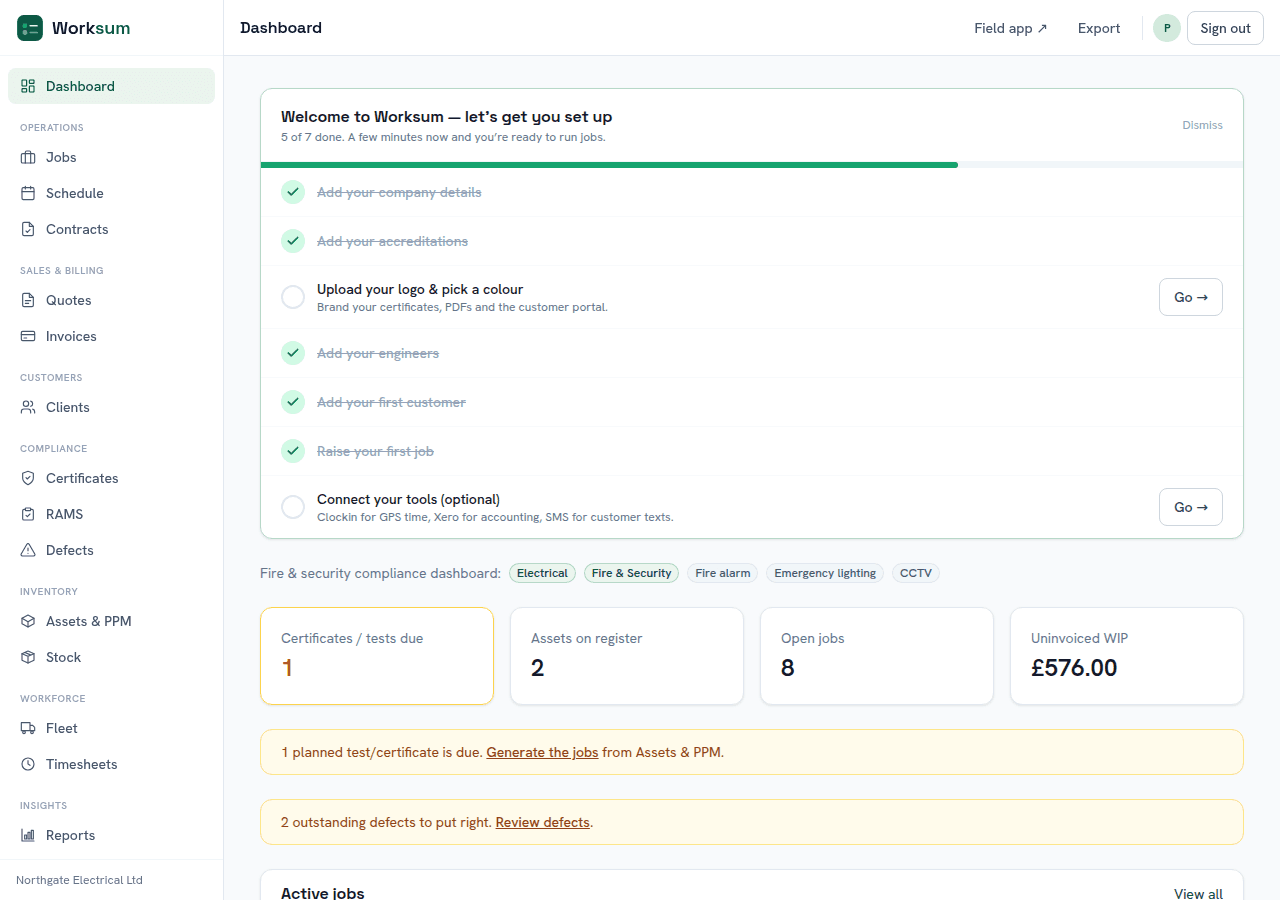Open the Jobs menu item
Viewport: 1280px width, 900px height.
[x=111, y=157]
